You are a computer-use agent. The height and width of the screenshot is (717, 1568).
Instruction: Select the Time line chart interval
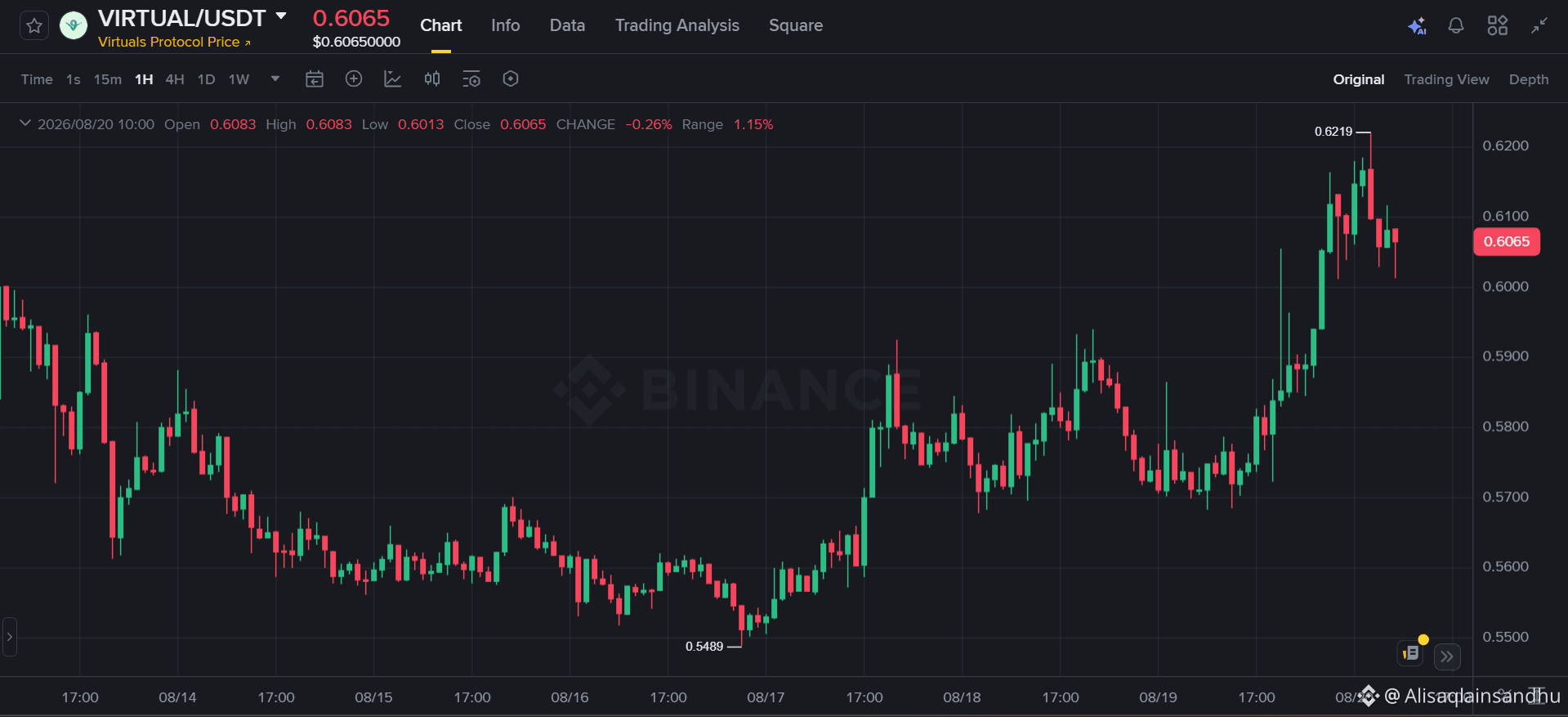point(37,79)
